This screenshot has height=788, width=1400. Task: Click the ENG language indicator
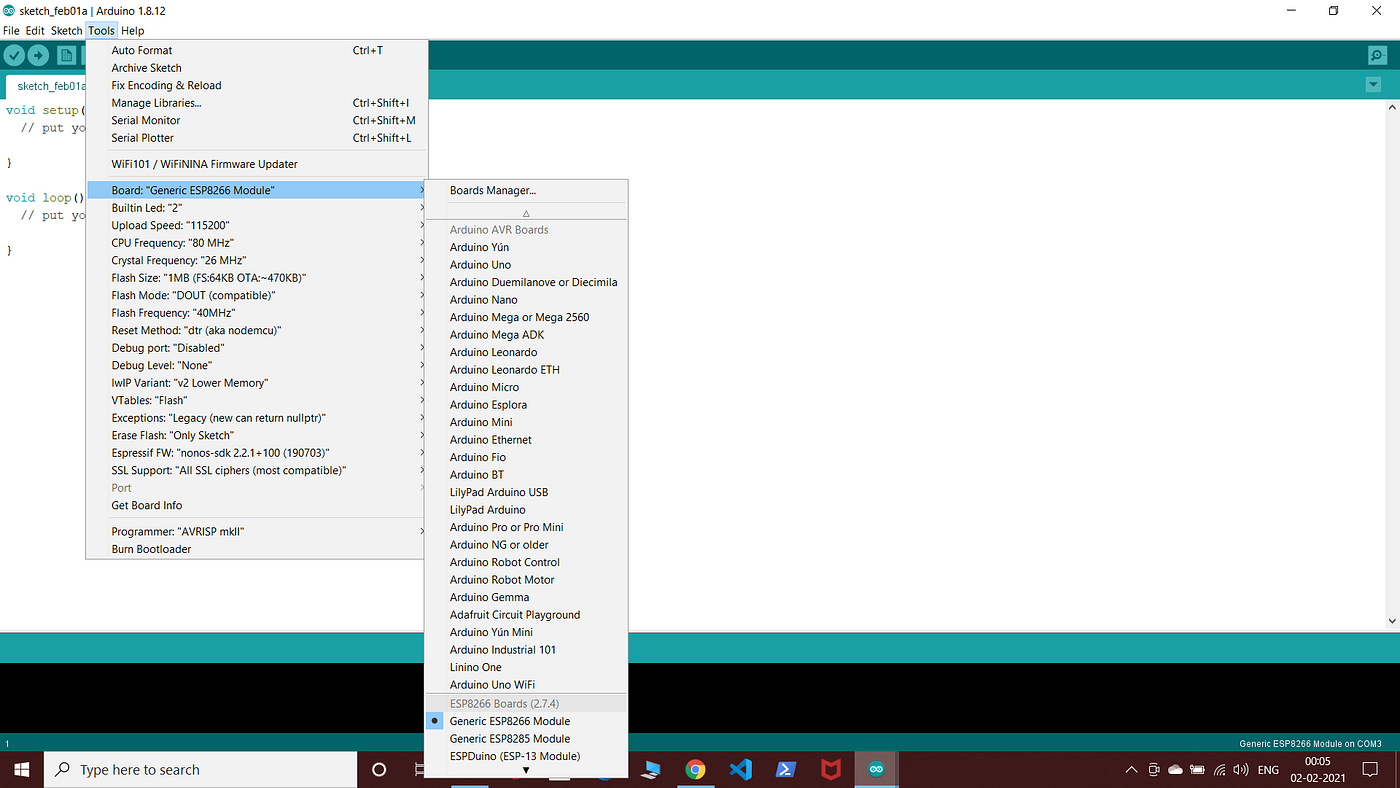click(1268, 770)
